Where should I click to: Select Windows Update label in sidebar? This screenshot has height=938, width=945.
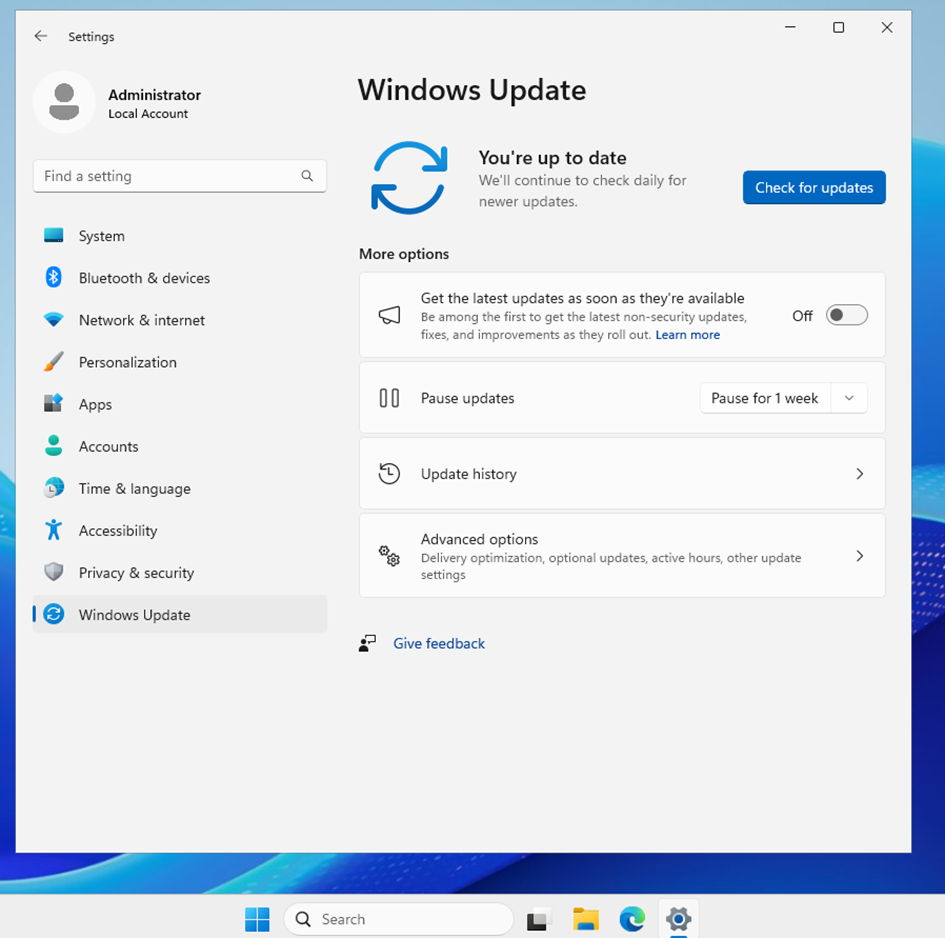134,615
